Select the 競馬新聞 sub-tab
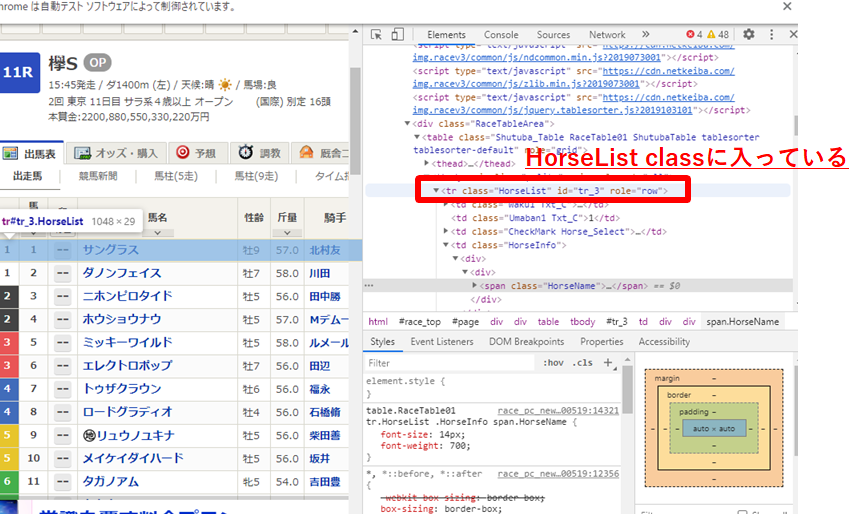This screenshot has width=864, height=514. [x=98, y=176]
